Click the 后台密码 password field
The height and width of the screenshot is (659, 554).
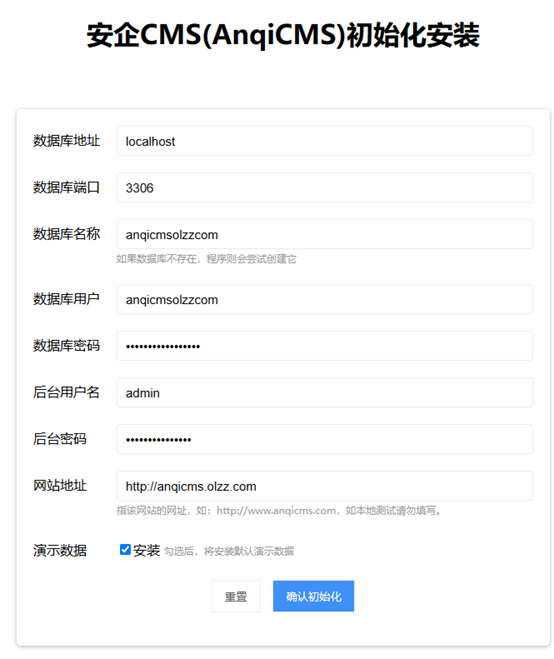tap(324, 439)
